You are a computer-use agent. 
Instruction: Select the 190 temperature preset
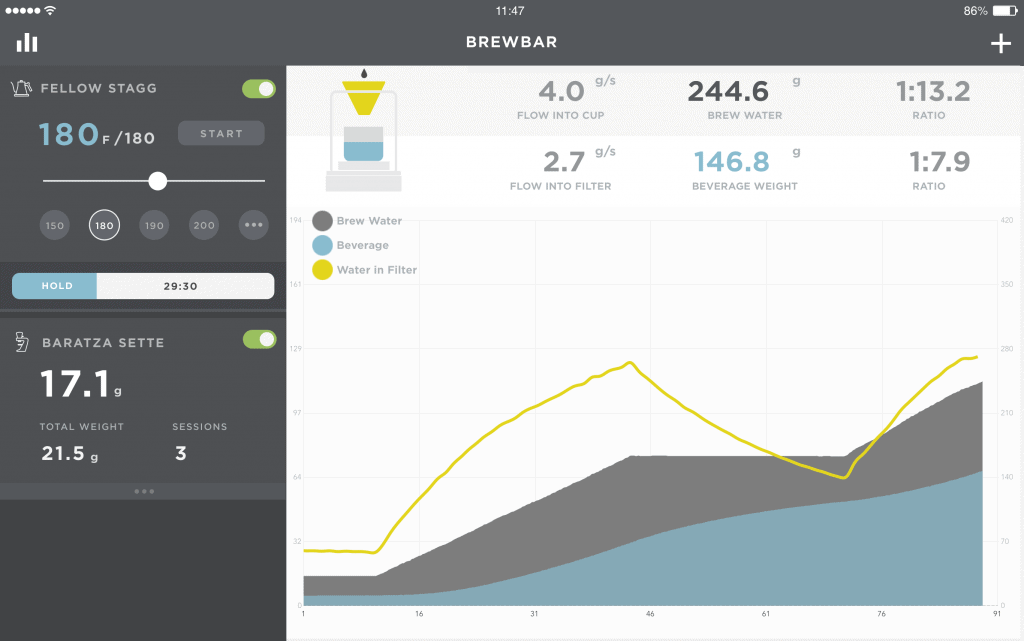[154, 225]
